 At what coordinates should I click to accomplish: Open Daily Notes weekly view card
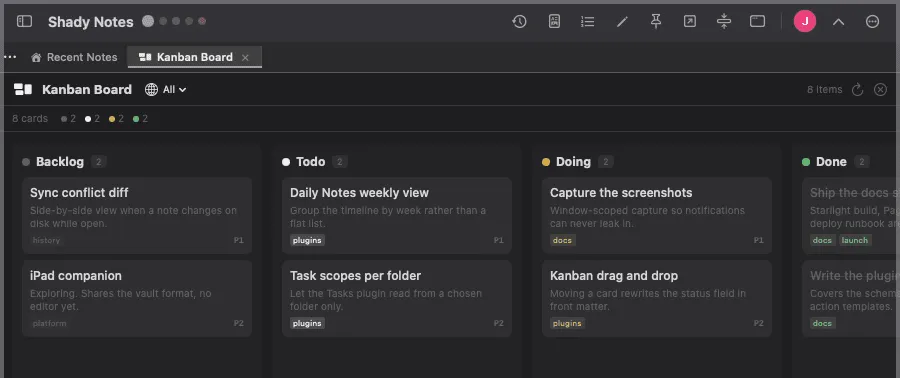[x=397, y=216]
